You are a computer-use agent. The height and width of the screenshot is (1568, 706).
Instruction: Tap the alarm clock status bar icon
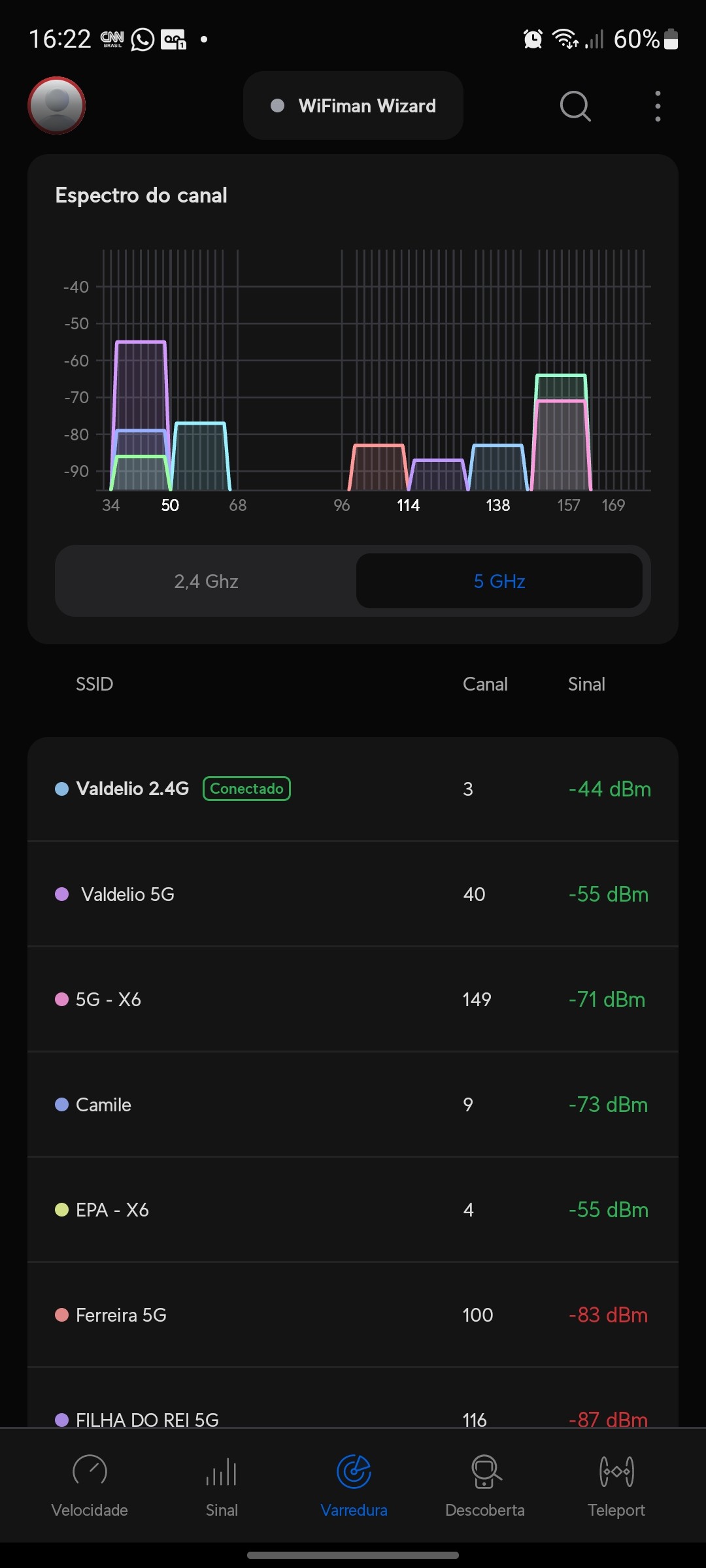point(533,39)
